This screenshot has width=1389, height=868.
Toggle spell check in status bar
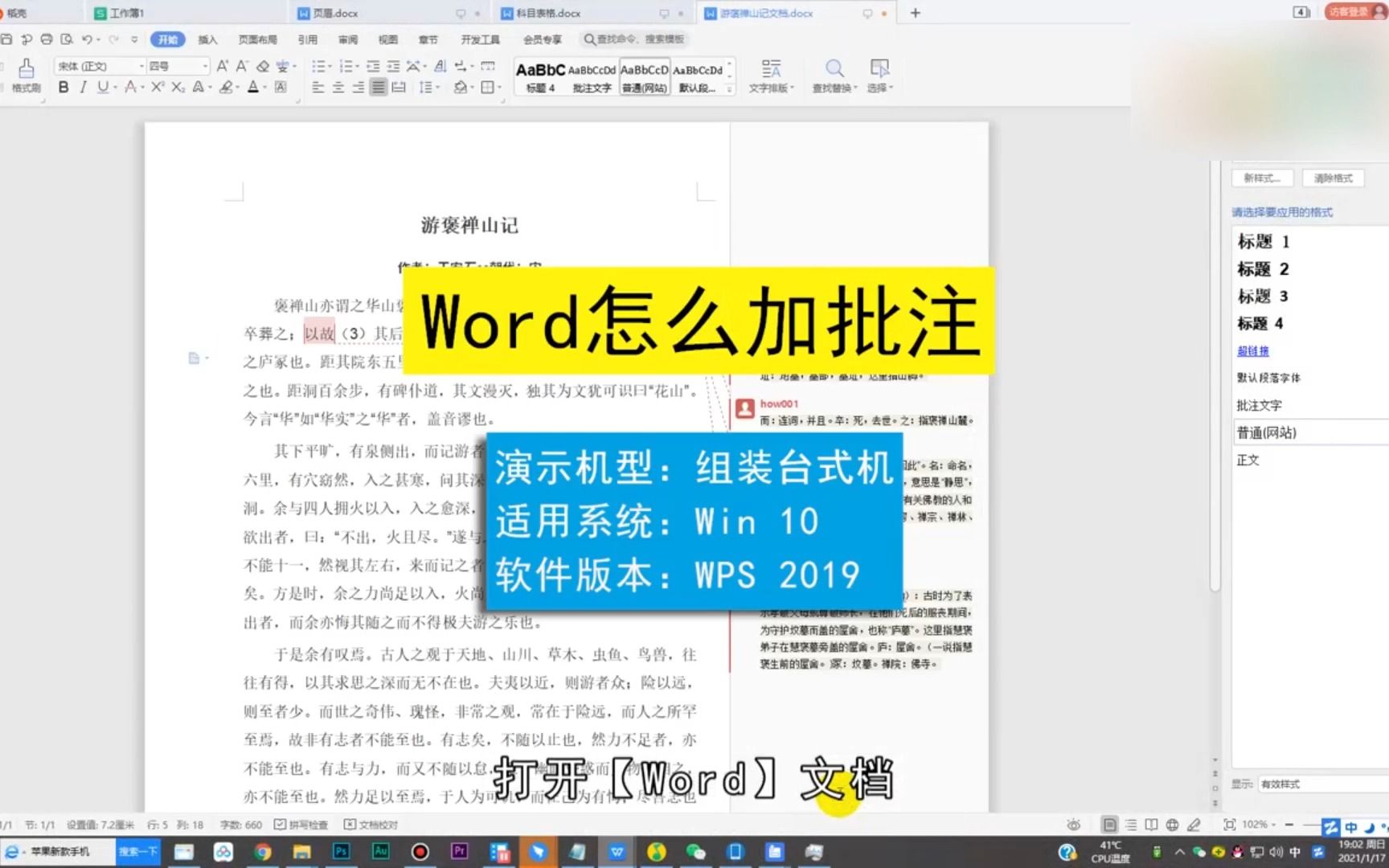[301, 825]
